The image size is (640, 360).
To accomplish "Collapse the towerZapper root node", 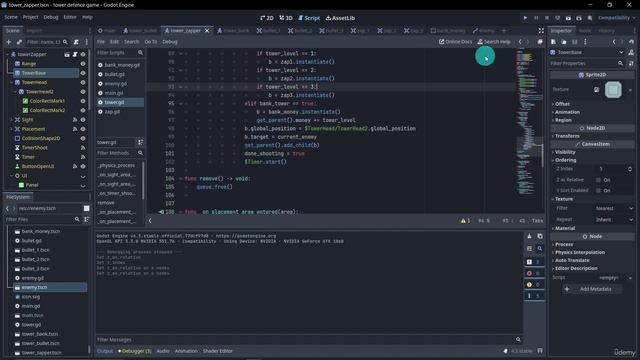I will point(7,54).
